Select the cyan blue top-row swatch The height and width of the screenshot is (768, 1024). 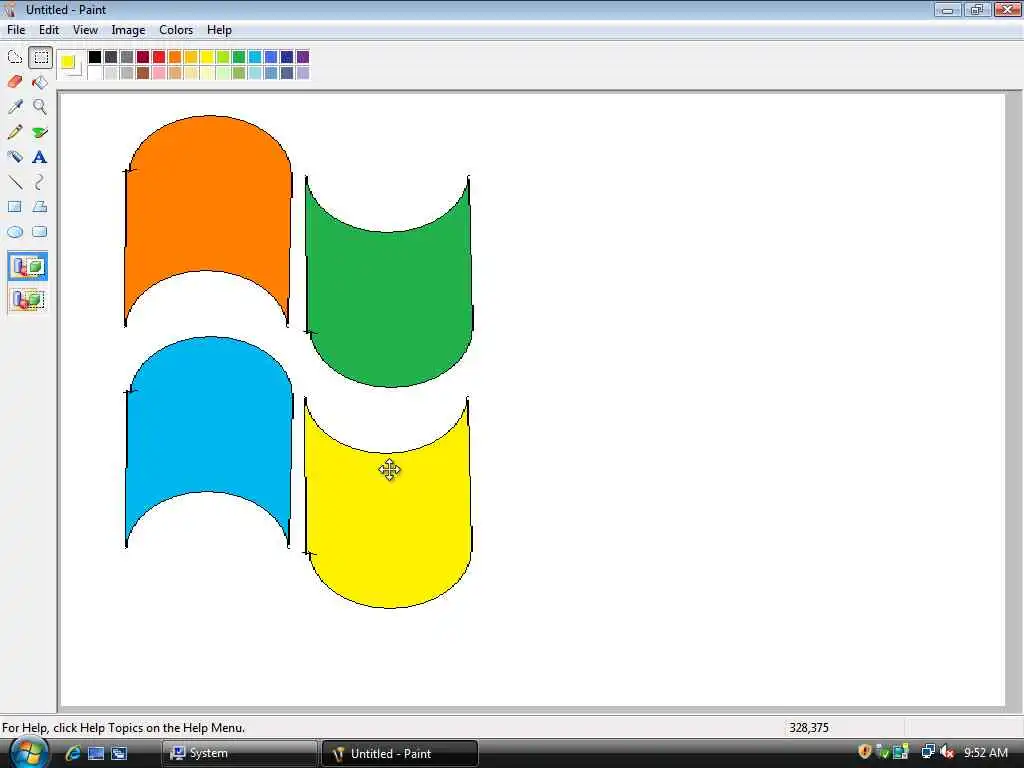point(255,57)
